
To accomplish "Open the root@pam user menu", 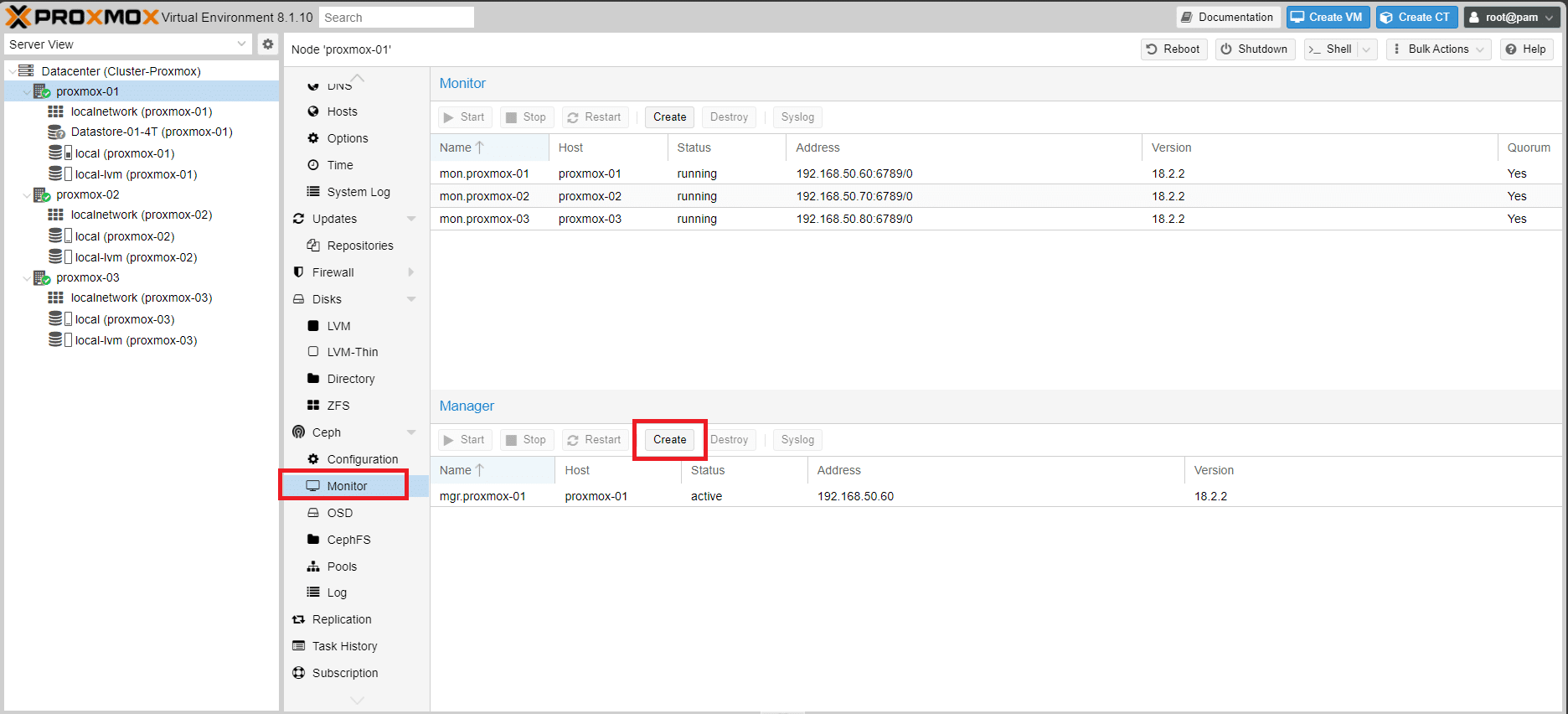I will pos(1513,17).
